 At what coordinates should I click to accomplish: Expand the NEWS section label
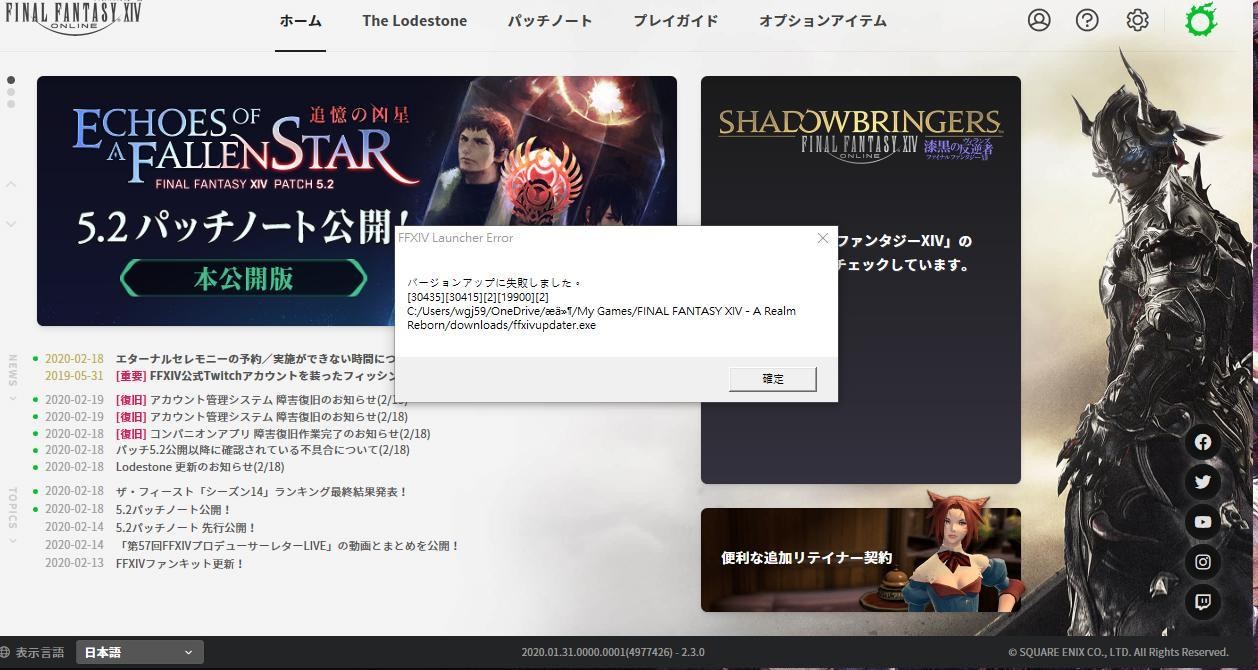pyautogui.click(x=13, y=377)
